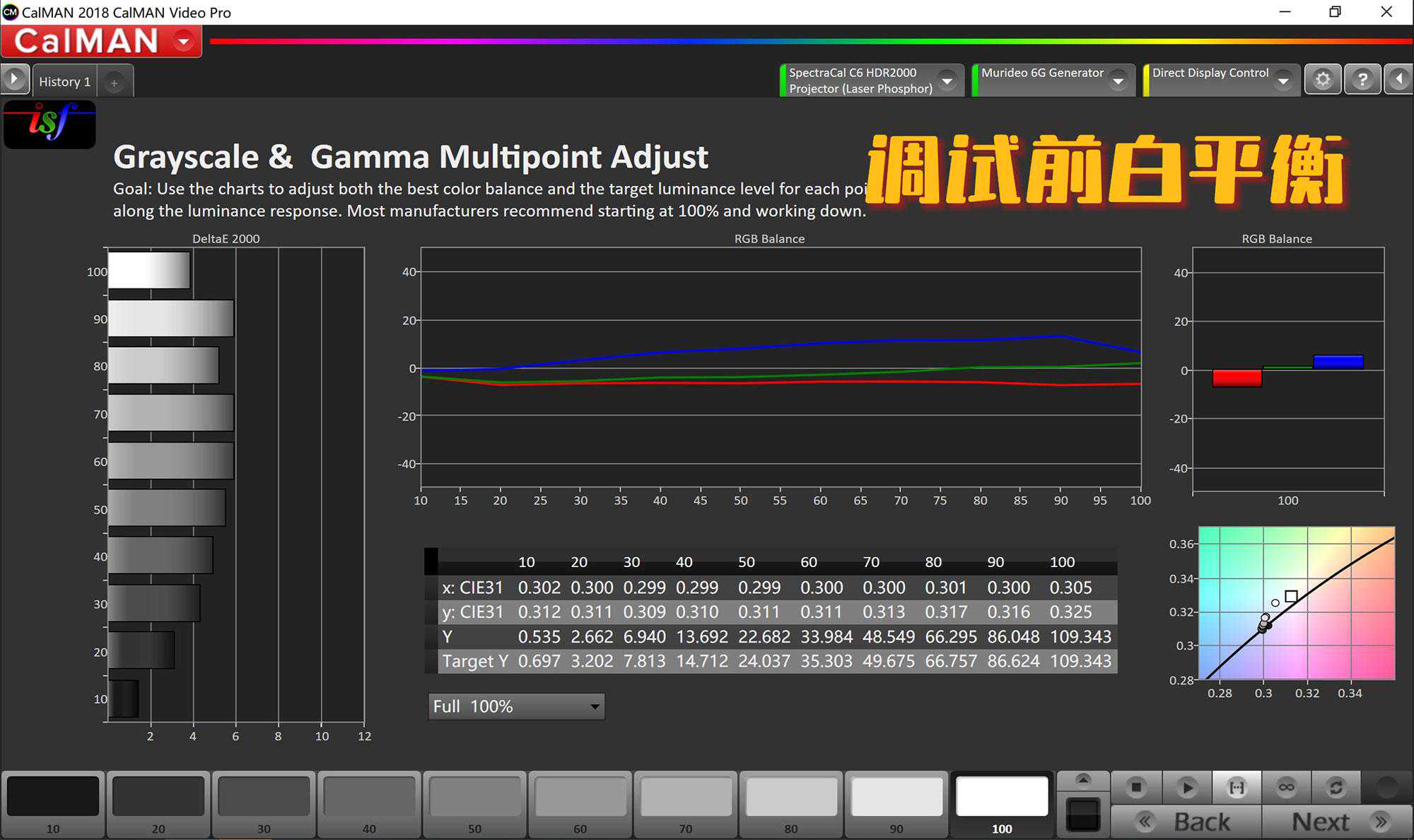Click the Back button

click(1186, 822)
